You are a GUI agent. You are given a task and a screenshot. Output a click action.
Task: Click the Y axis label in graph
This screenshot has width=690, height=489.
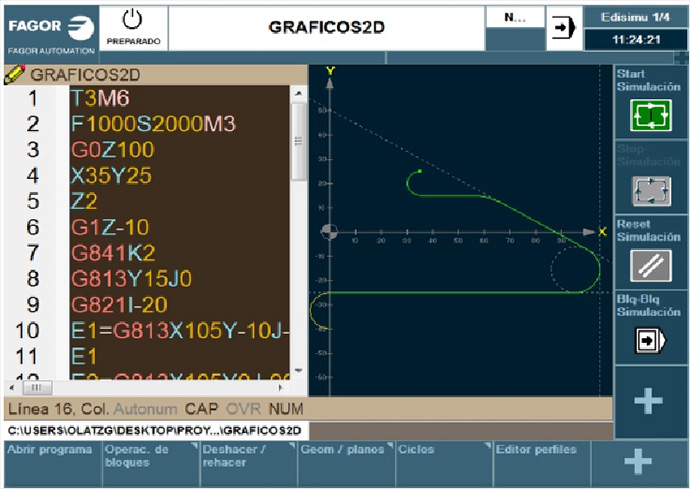click(x=330, y=70)
